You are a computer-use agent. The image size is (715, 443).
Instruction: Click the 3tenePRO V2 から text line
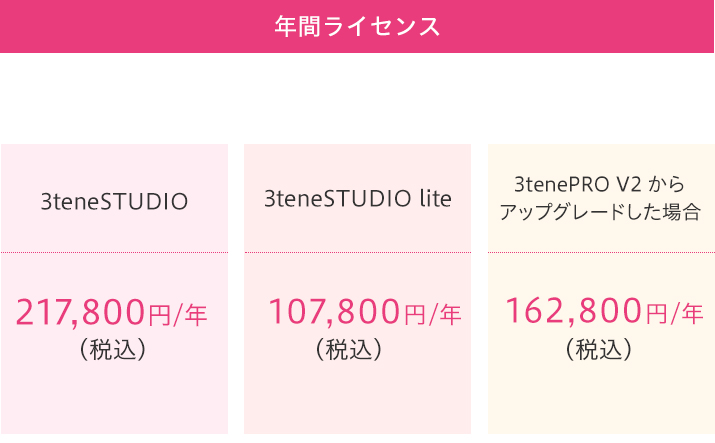[x=600, y=184]
